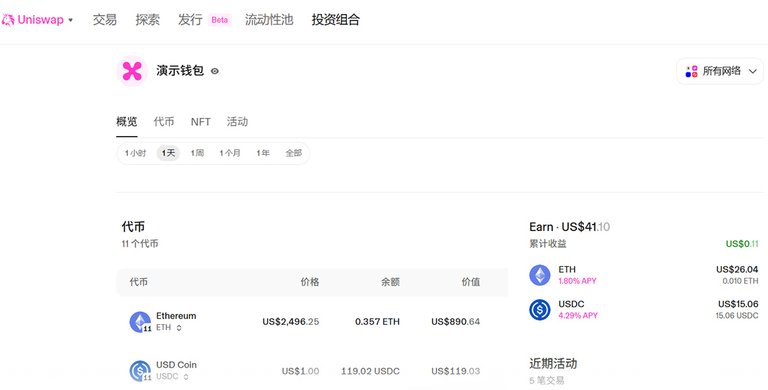
Task: Click the USDC icon in Earn panel
Action: point(540,310)
